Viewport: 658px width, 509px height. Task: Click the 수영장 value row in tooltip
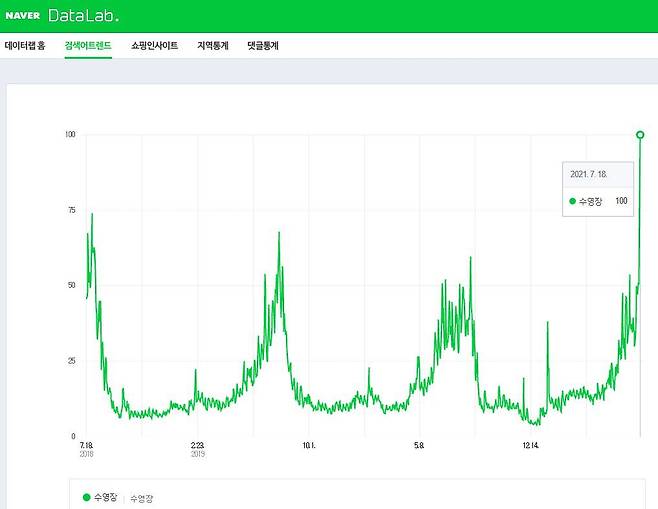click(598, 201)
